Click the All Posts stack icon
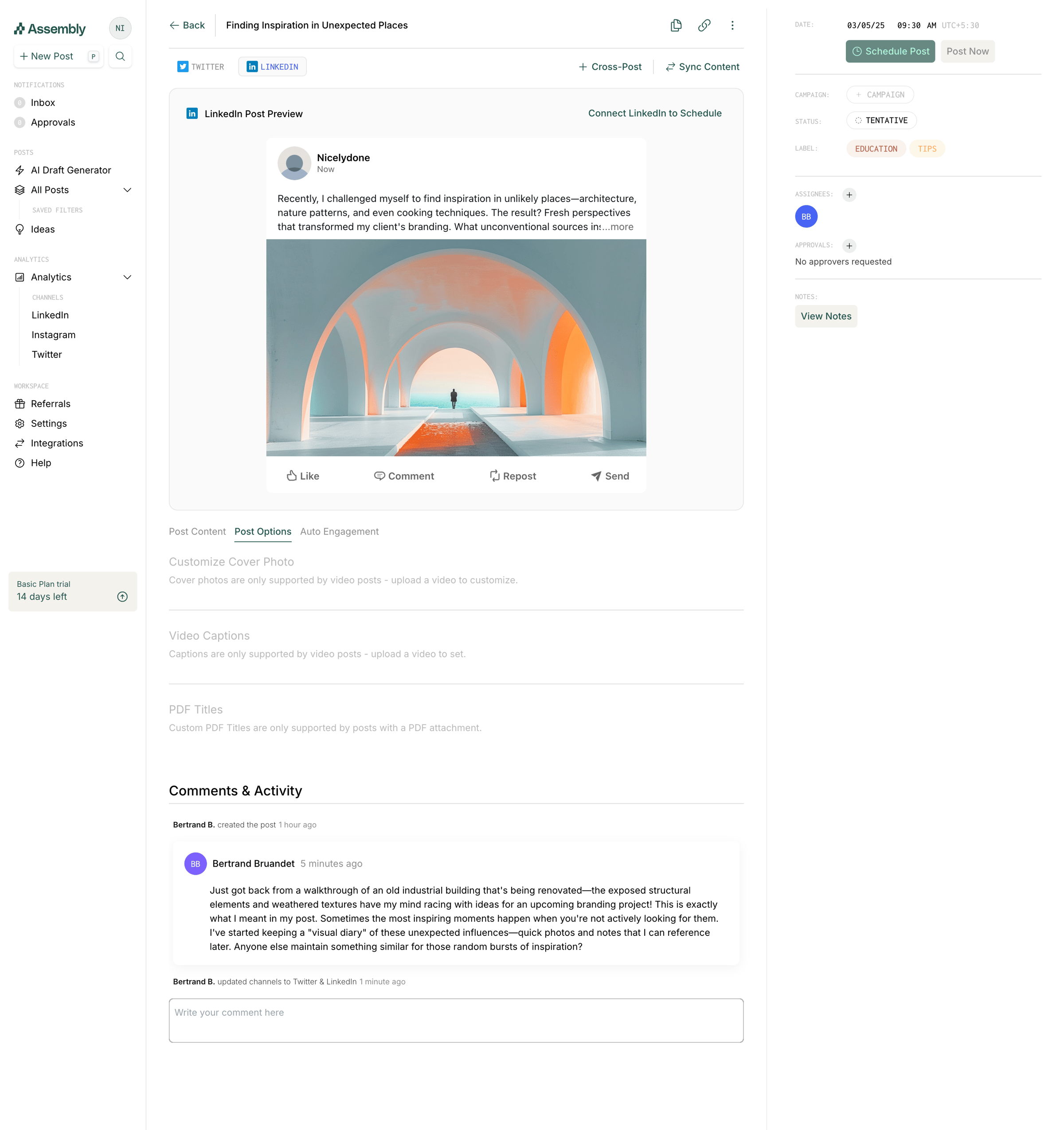 point(20,190)
